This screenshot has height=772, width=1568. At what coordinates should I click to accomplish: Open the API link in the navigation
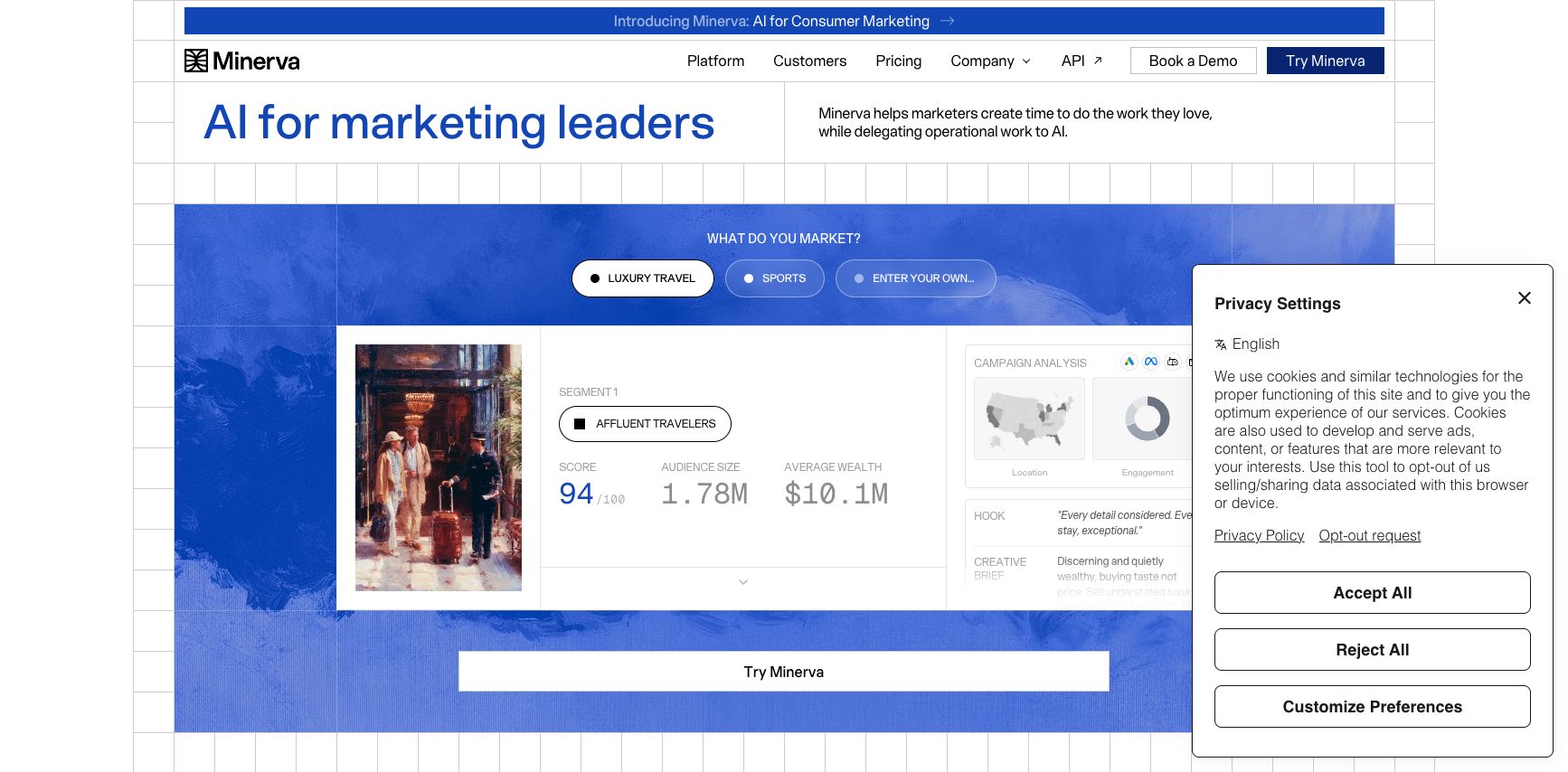tap(1082, 61)
